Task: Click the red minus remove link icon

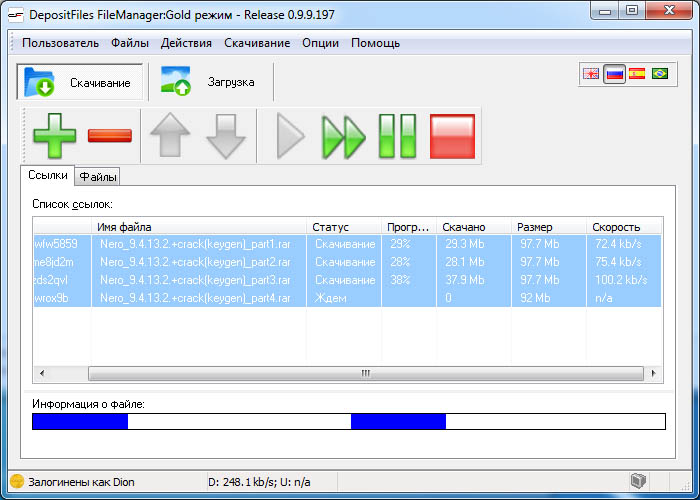Action: (110, 136)
